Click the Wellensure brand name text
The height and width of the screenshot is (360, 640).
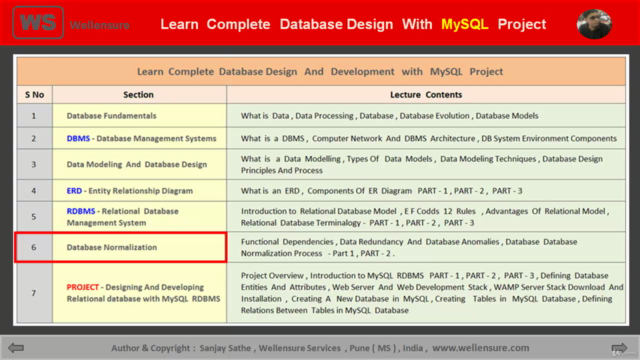(x=99, y=25)
